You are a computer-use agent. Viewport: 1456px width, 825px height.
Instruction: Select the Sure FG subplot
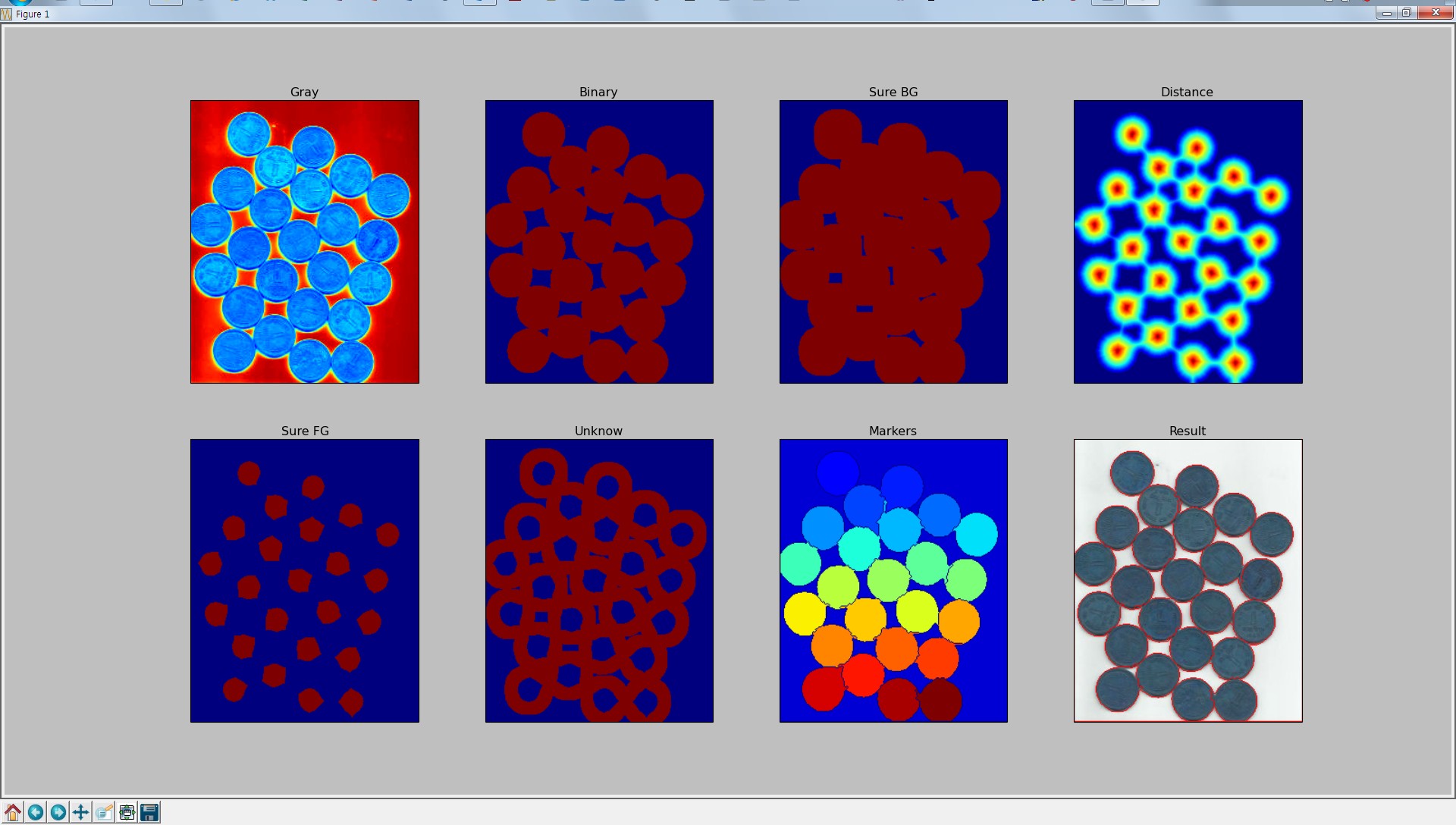[305, 581]
